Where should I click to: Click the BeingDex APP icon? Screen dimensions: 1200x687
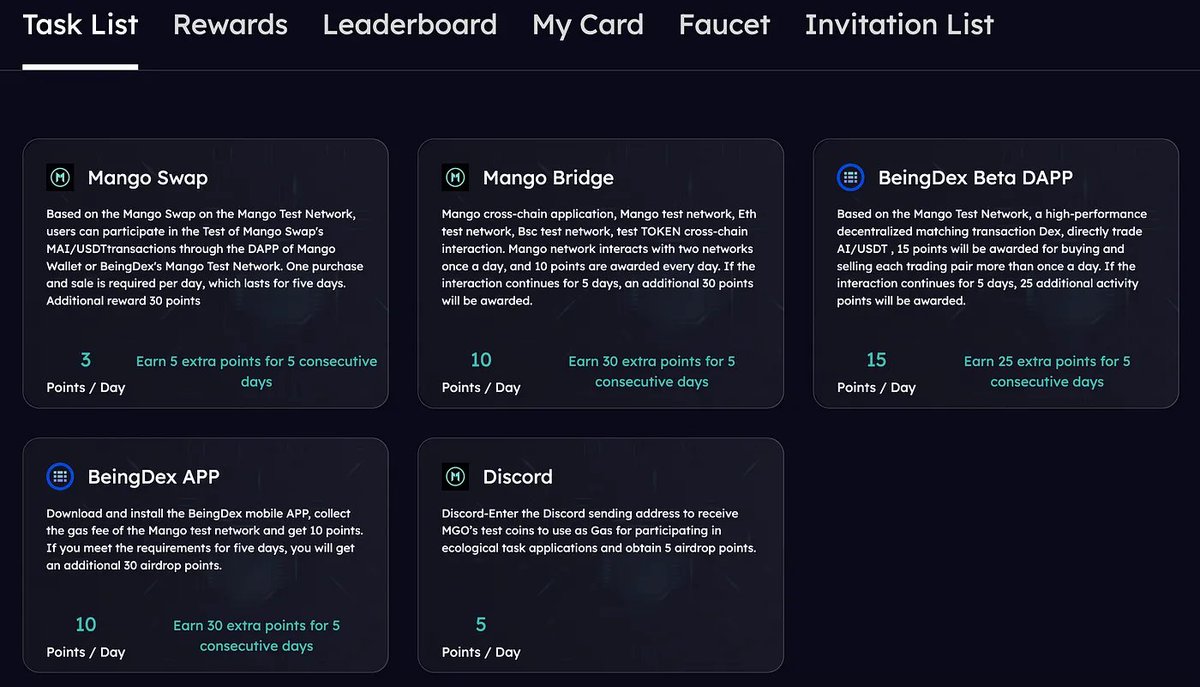tap(60, 476)
